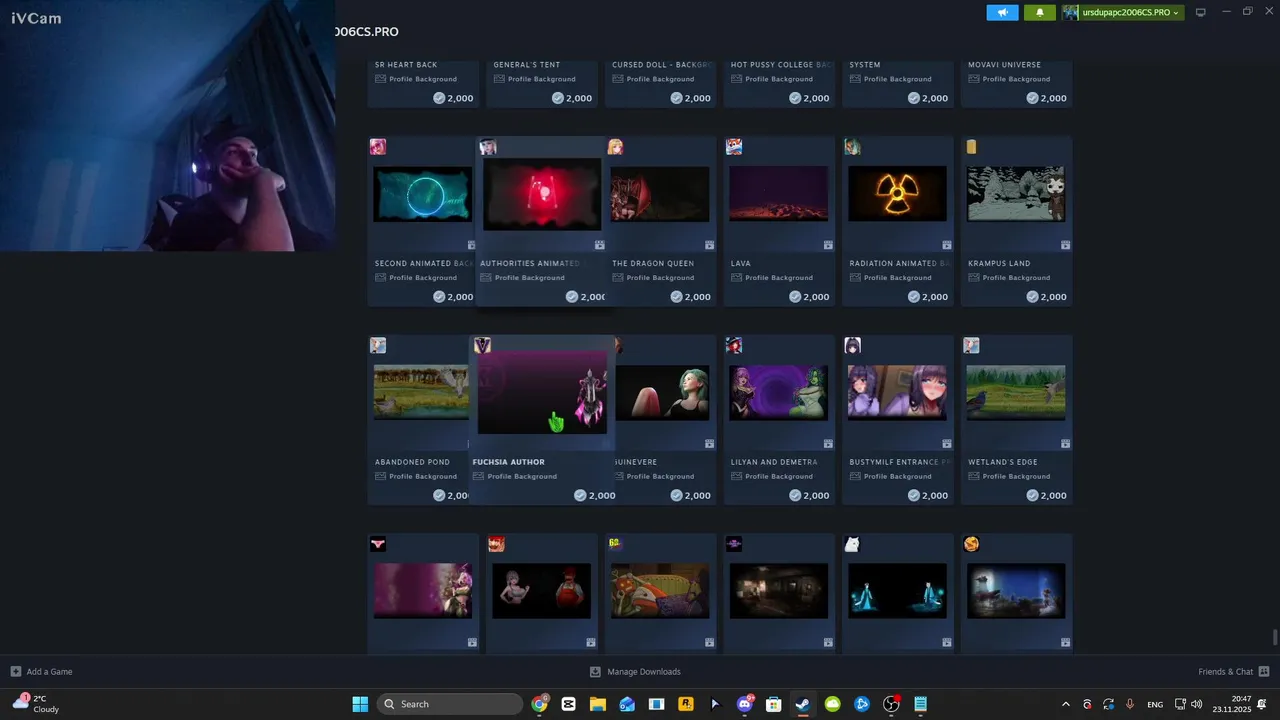This screenshot has height=720, width=1280.
Task: Open the Krampus Land snowy thumbnail
Action: click(x=1016, y=193)
